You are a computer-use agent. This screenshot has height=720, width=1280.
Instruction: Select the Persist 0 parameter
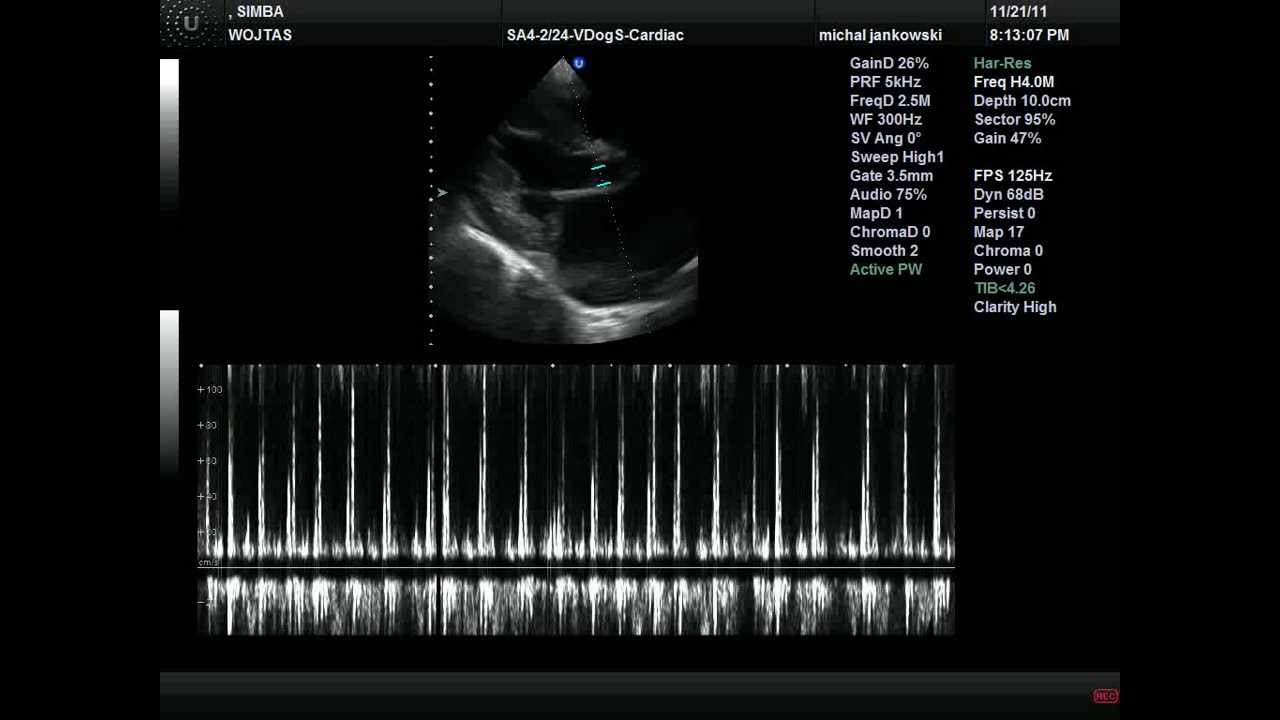pyautogui.click(x=1005, y=213)
